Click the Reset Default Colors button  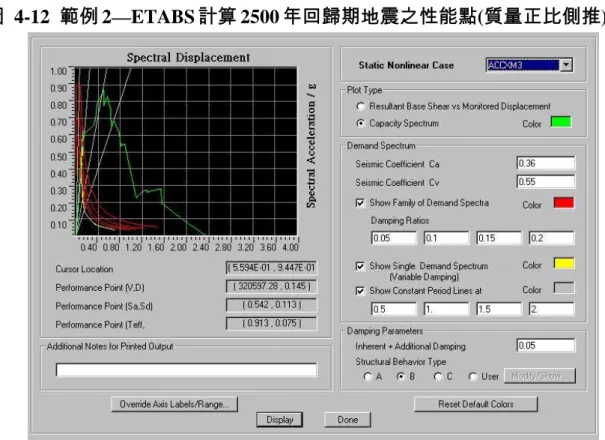[x=476, y=404]
